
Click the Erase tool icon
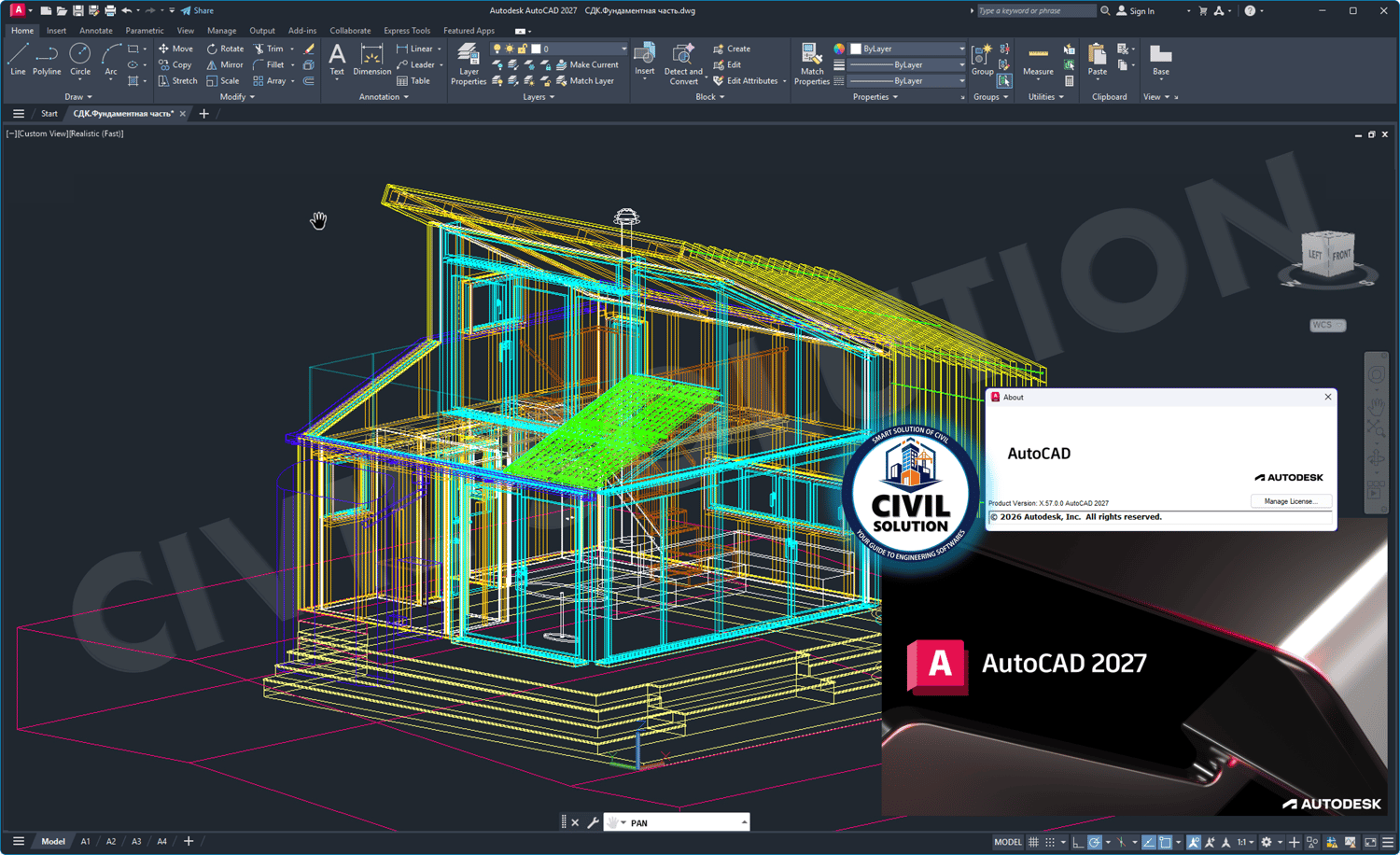pos(309,49)
